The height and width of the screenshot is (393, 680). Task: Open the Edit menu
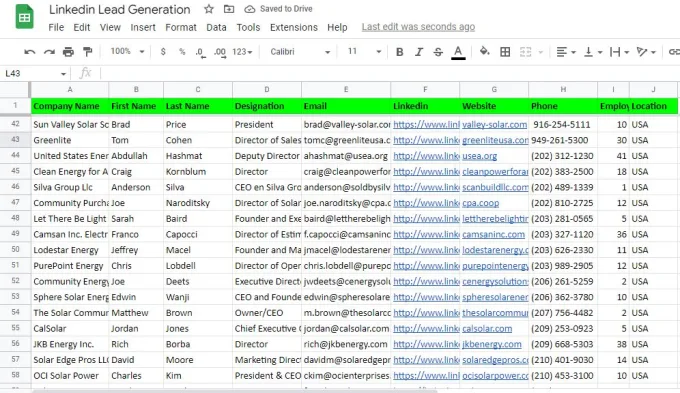[x=82, y=27]
